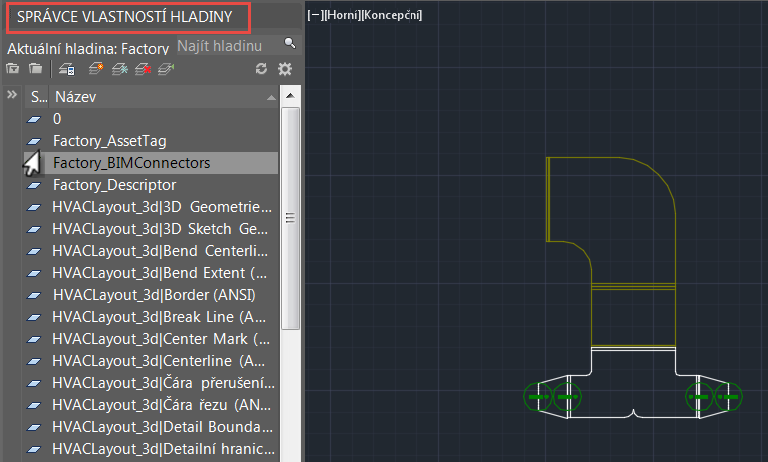This screenshot has width=768, height=462.
Task: Create new layer frozen in all viewports
Action: click(120, 69)
